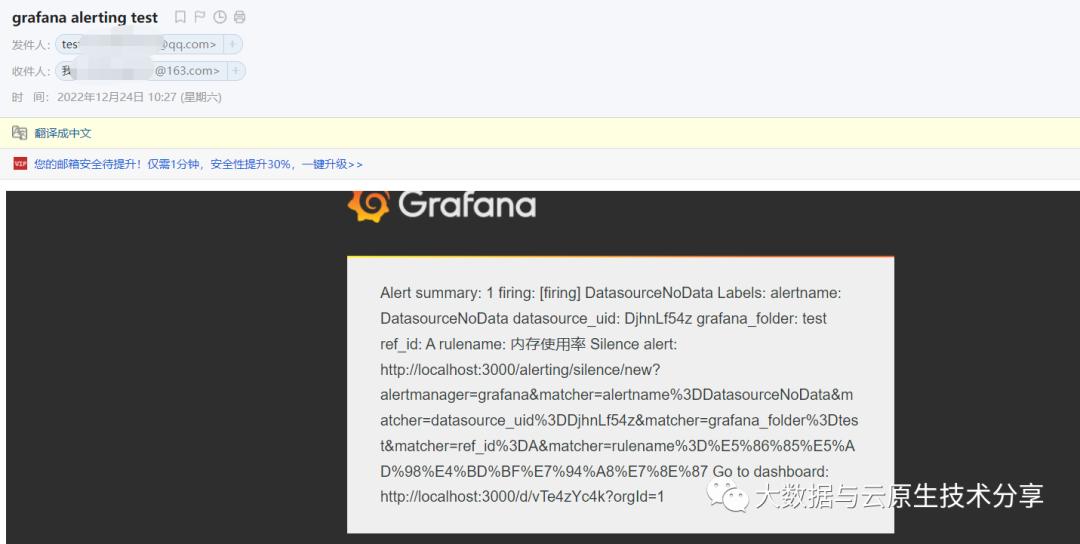Click the 'datasource_uid: DjhnLf54z grafana_folder: test' line

tap(603, 318)
